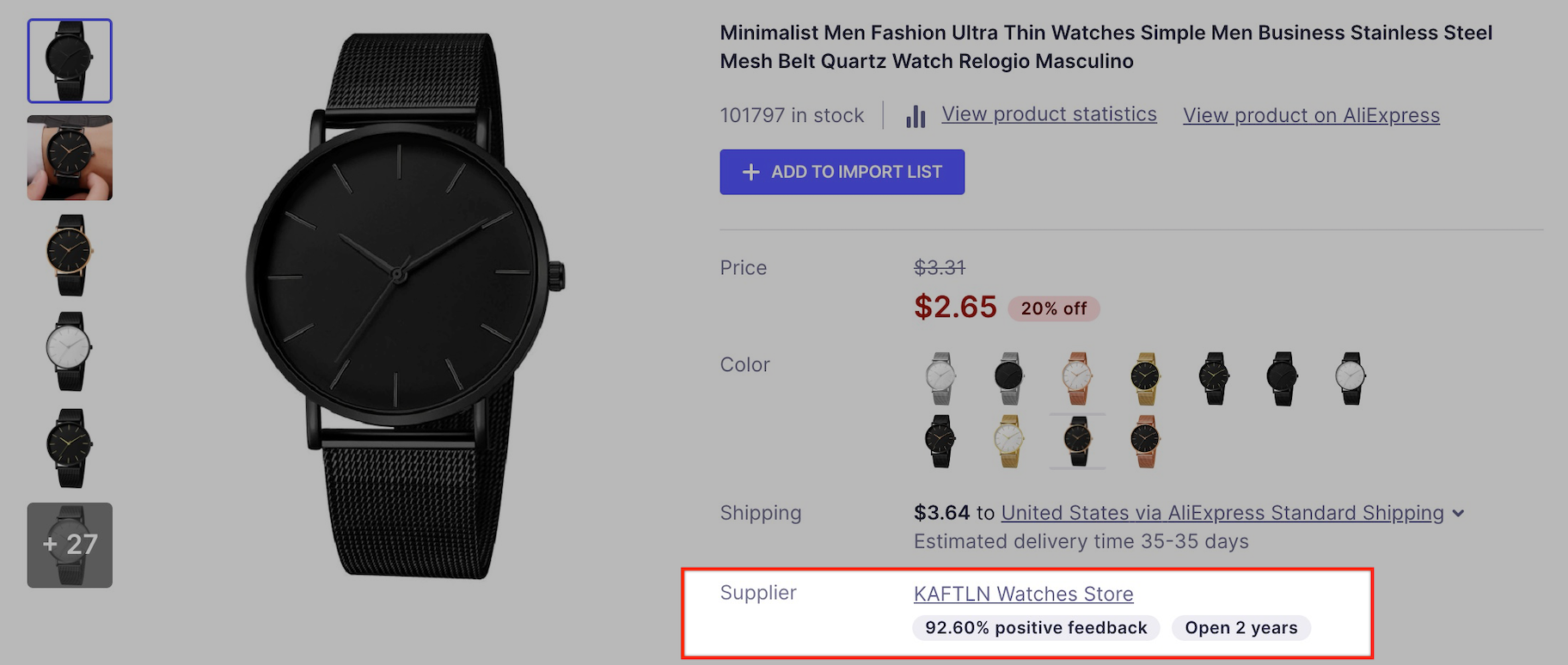Select silver band black dial color option
This screenshot has height=665, width=1568.
[1008, 378]
